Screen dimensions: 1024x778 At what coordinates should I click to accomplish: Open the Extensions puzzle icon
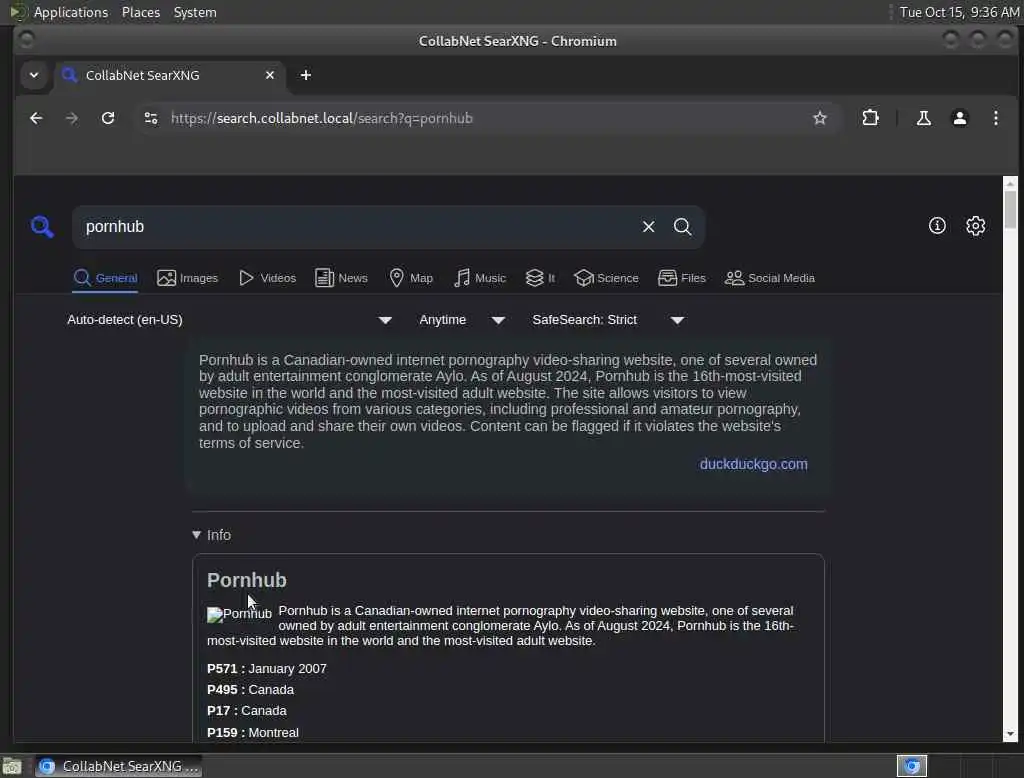point(870,118)
